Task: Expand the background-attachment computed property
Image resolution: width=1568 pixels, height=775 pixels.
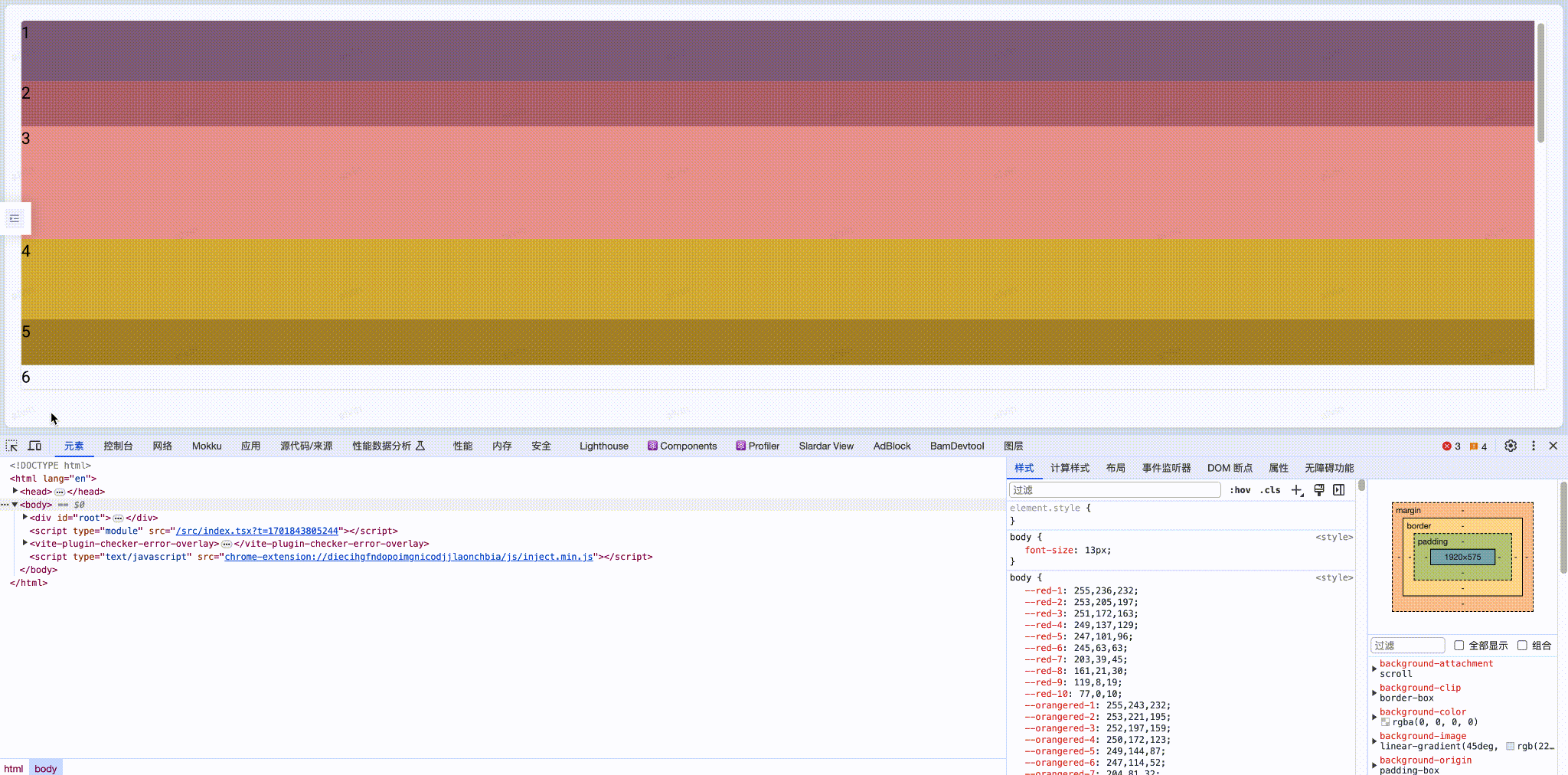Action: [x=1374, y=669]
